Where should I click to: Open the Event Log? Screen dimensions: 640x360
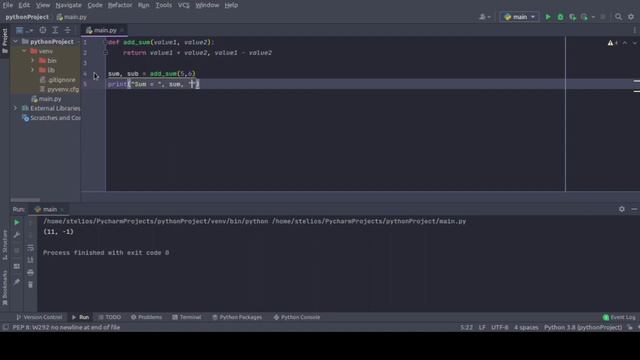click(619, 317)
